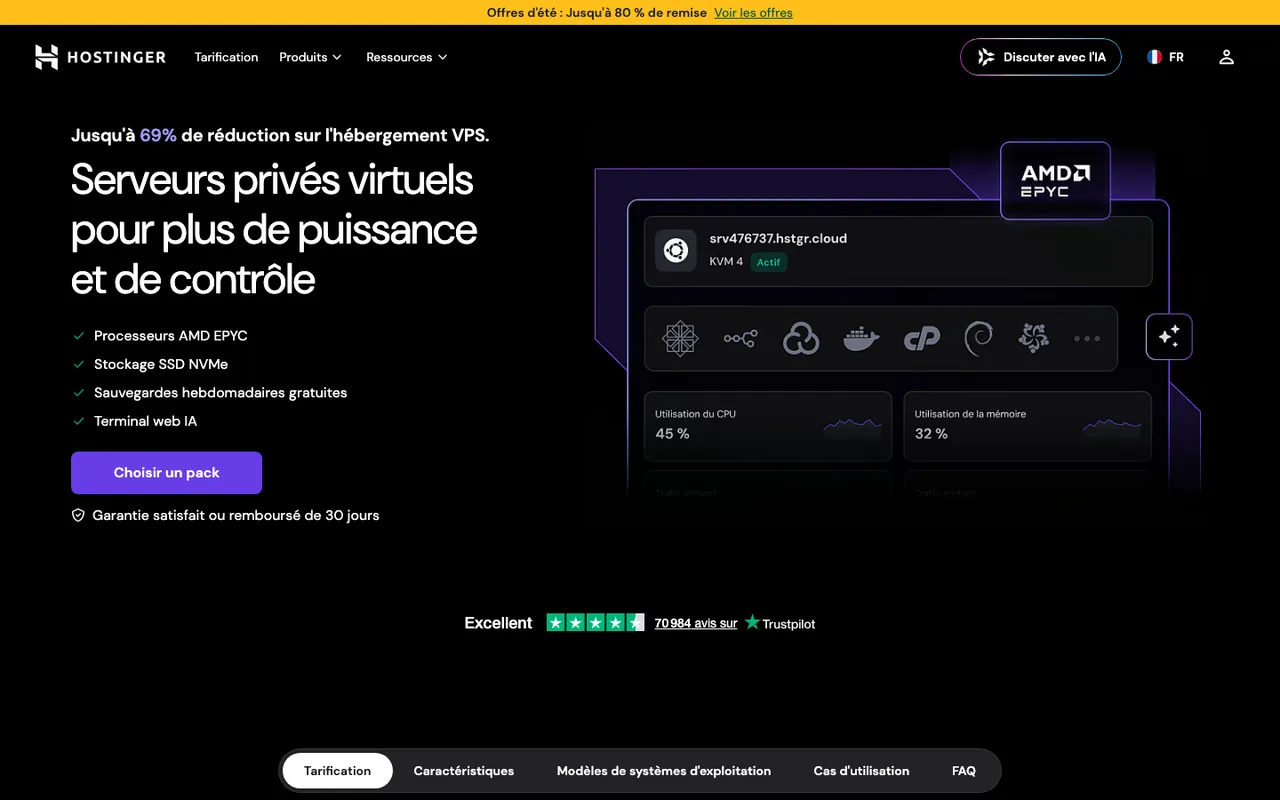Switch to the Tarification tab in bottom bar
1280x800 pixels.
click(x=337, y=771)
